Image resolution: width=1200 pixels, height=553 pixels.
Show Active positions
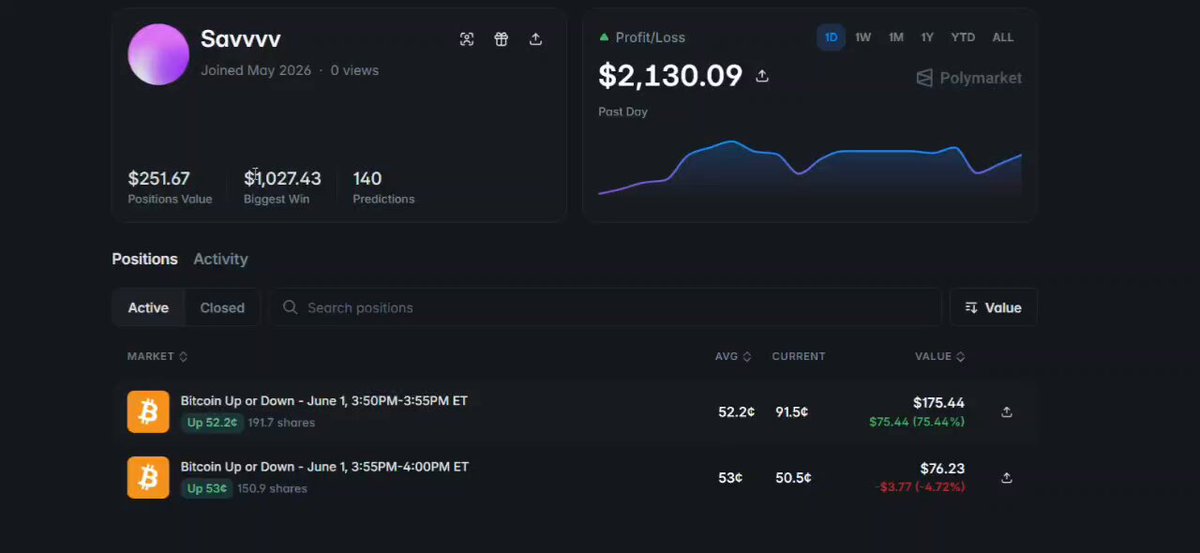coord(148,307)
